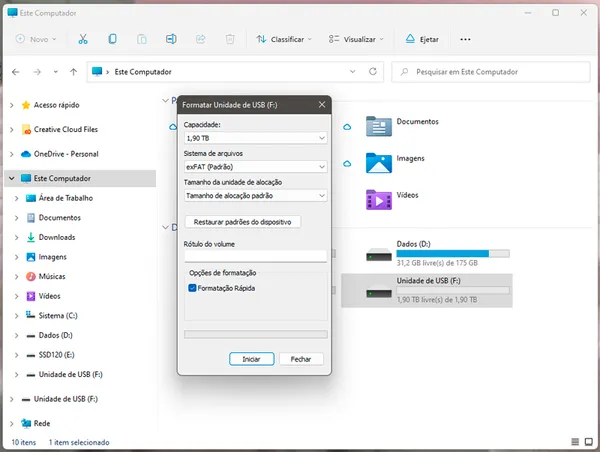Click the Refresh icon beside address bar
The height and width of the screenshot is (452, 600).
pos(373,72)
